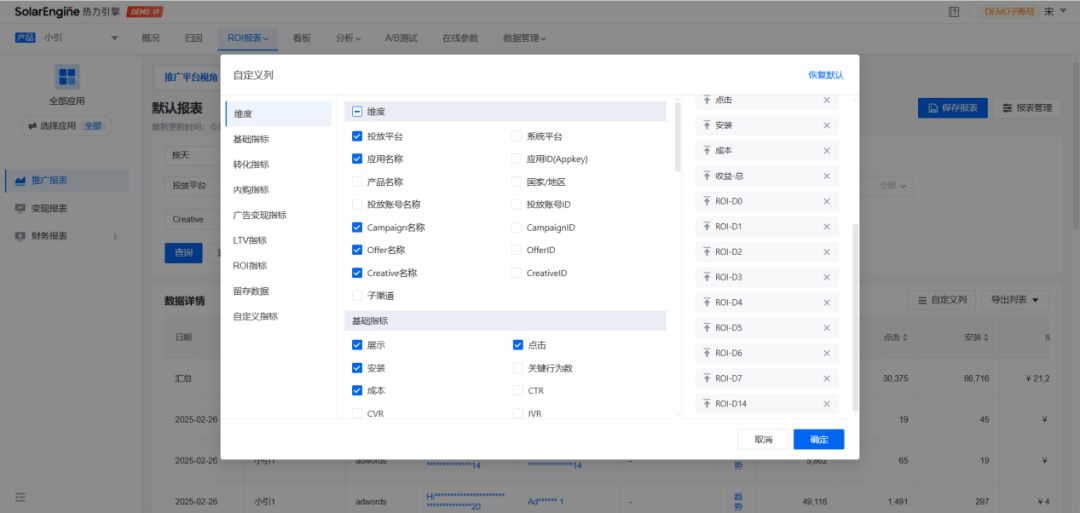The height and width of the screenshot is (513, 1080).
Task: Enable the 系统平台 checkbox
Action: [517, 136]
